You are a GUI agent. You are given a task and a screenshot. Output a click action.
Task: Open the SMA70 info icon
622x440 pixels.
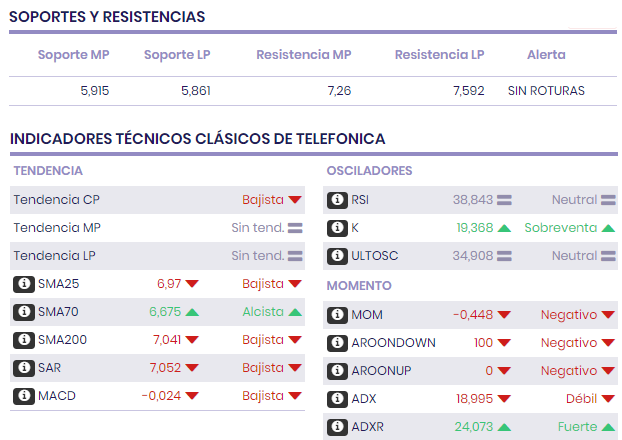click(x=24, y=312)
